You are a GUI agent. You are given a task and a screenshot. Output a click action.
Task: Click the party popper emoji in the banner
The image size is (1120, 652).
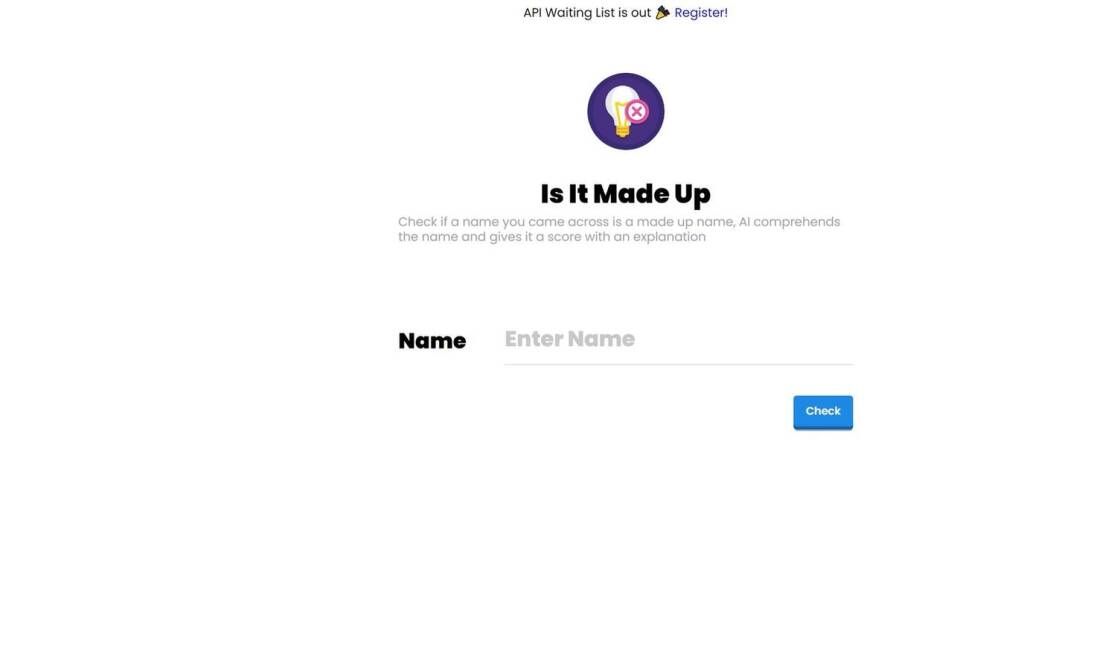point(663,12)
